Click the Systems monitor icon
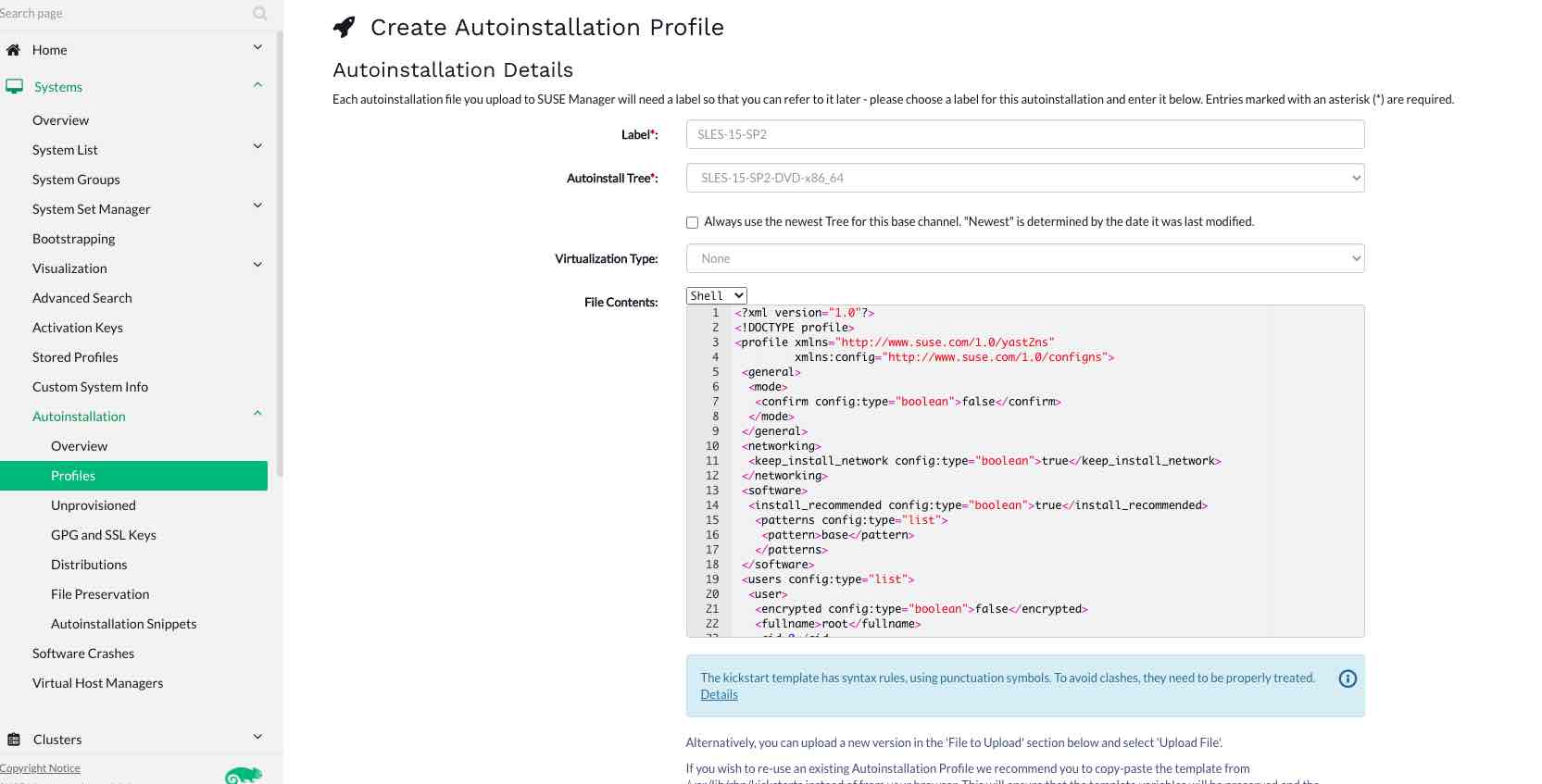Screen dimensions: 1542x784 click(x=14, y=87)
